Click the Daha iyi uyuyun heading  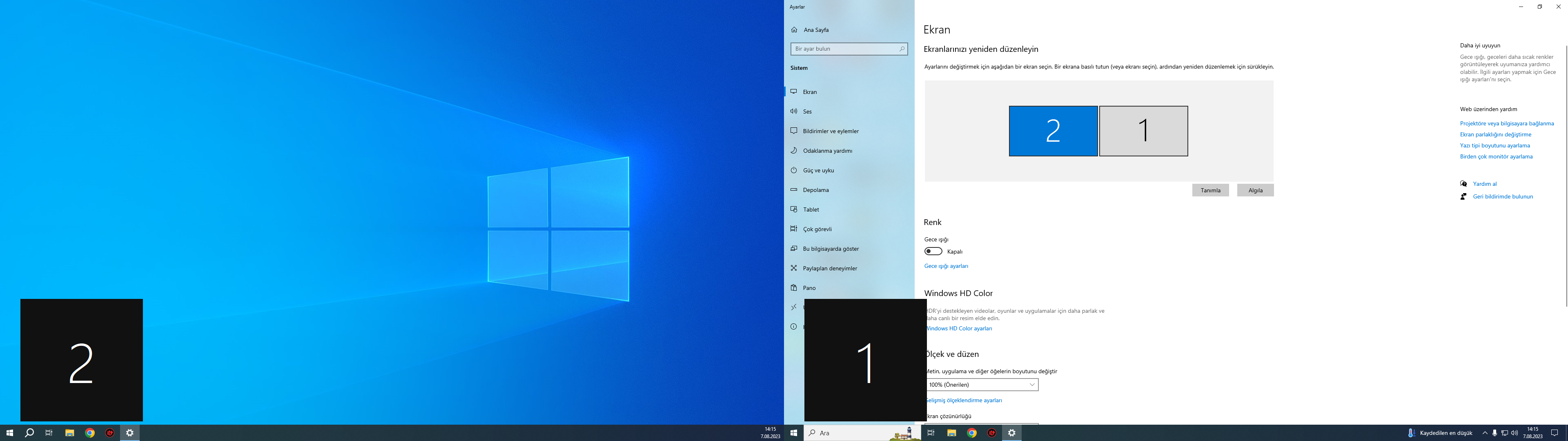[1480, 46]
